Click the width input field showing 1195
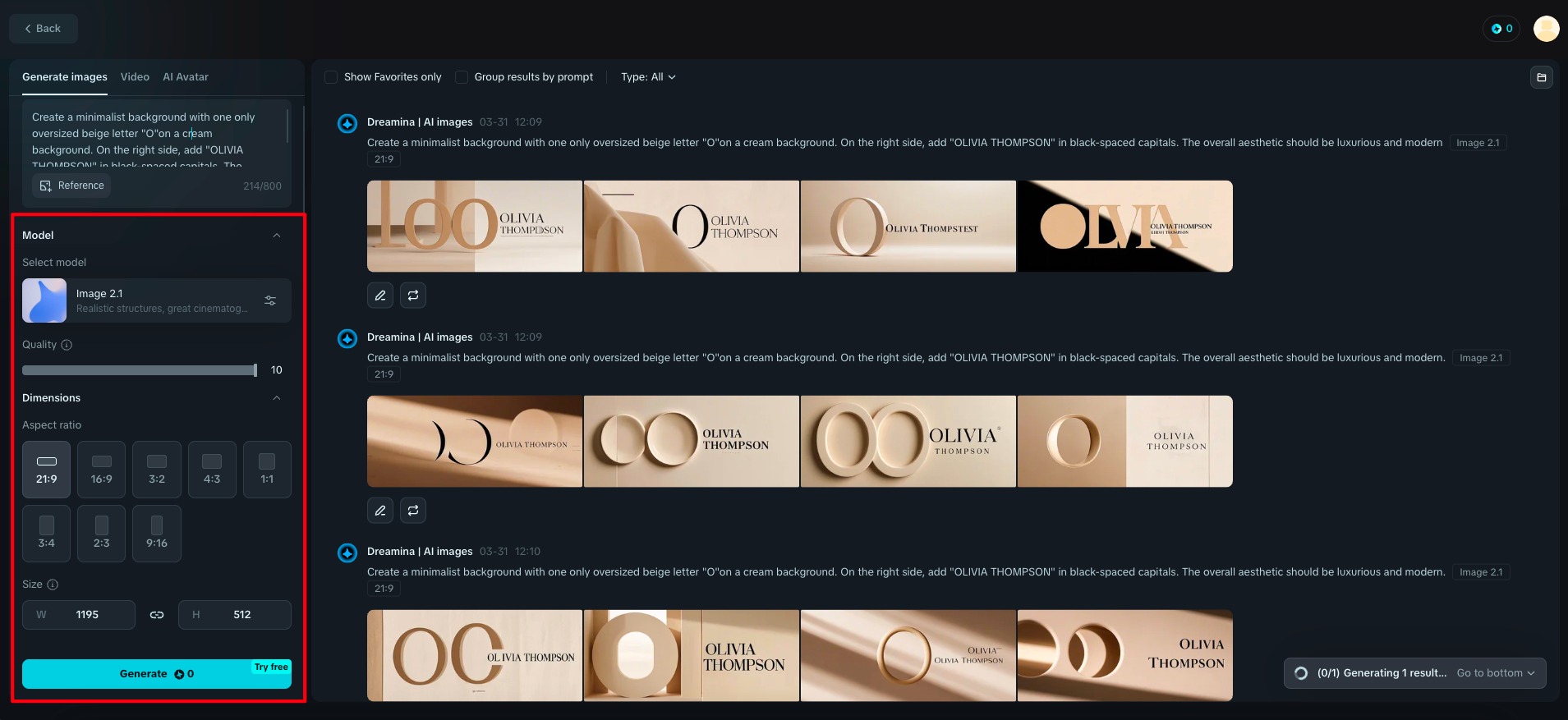Image resolution: width=1568 pixels, height=720 pixels. [79, 615]
